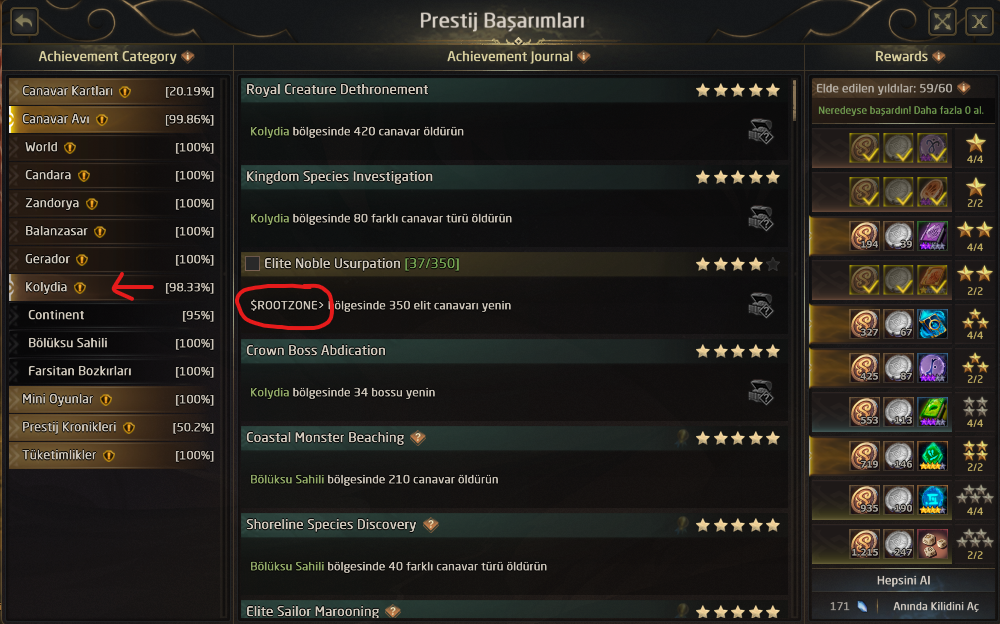Click reward chest icon for Crown Boss Abdication
1000x624 pixels.
pyautogui.click(x=760, y=392)
